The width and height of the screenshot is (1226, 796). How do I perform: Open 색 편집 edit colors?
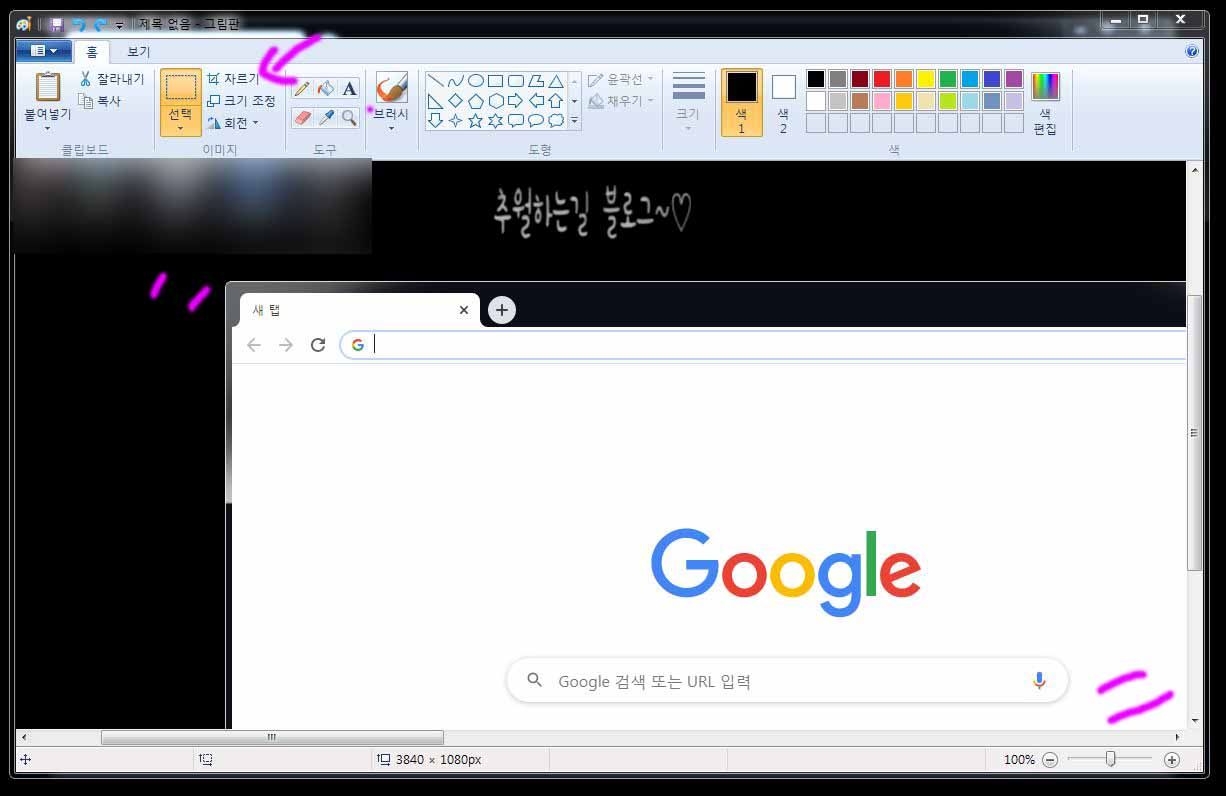1045,103
